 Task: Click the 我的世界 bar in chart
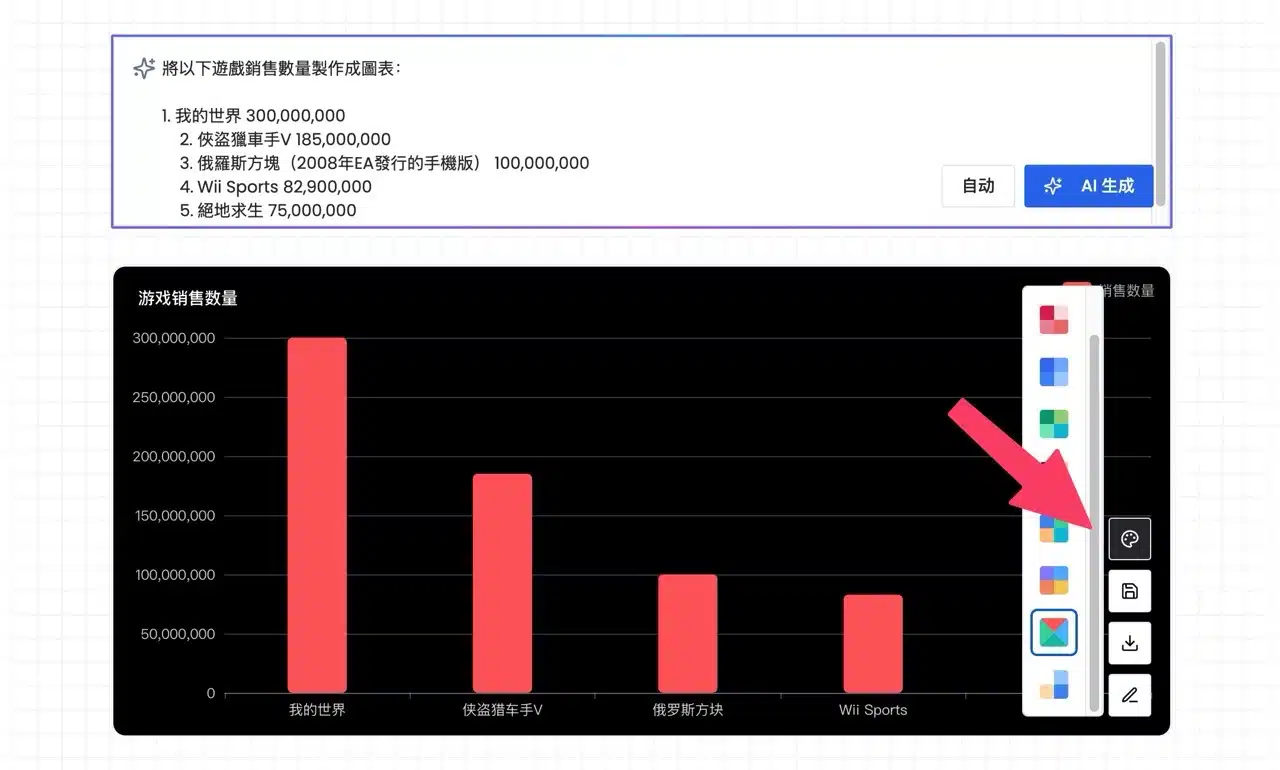317,515
